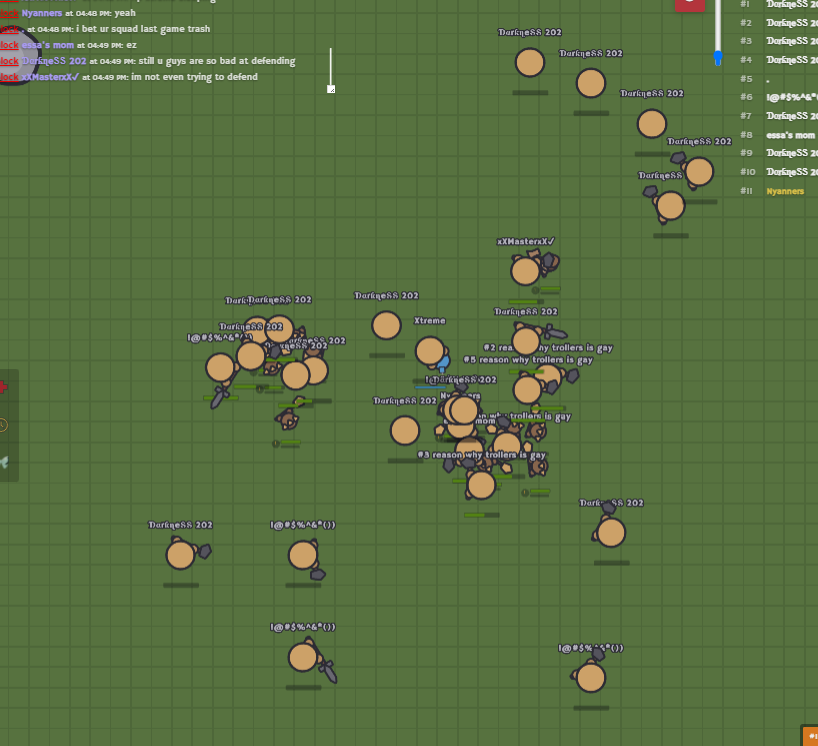Select the player labeled Xtreme
The image size is (818, 746).
click(x=430, y=350)
